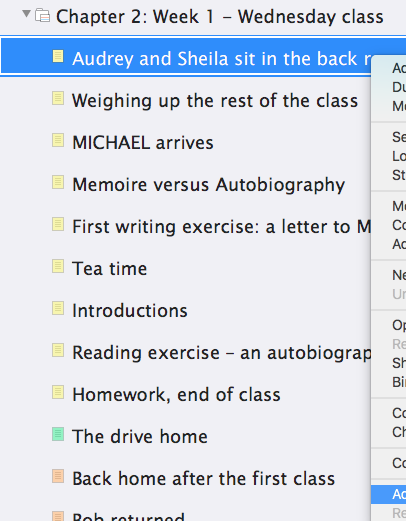Collapse the Chapter 2 disclosure triangle

pos(26,14)
